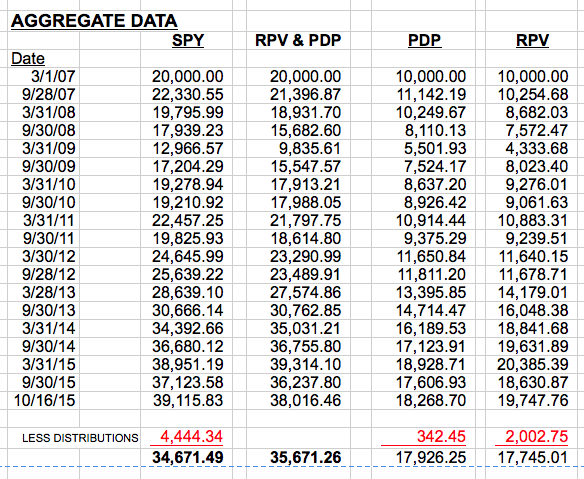Select the 3/31/14 date cell

[x=48, y=328]
